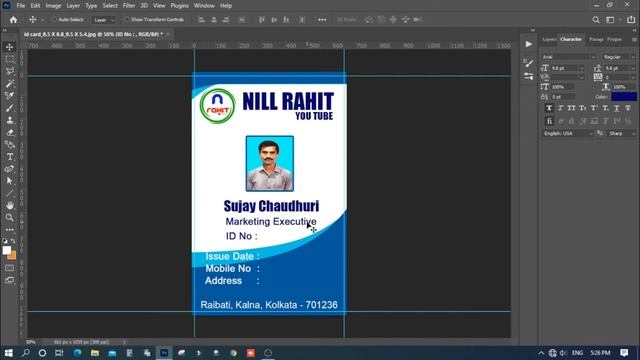Select the Move tool in the toolbox
The height and width of the screenshot is (360, 640).
[9, 47]
